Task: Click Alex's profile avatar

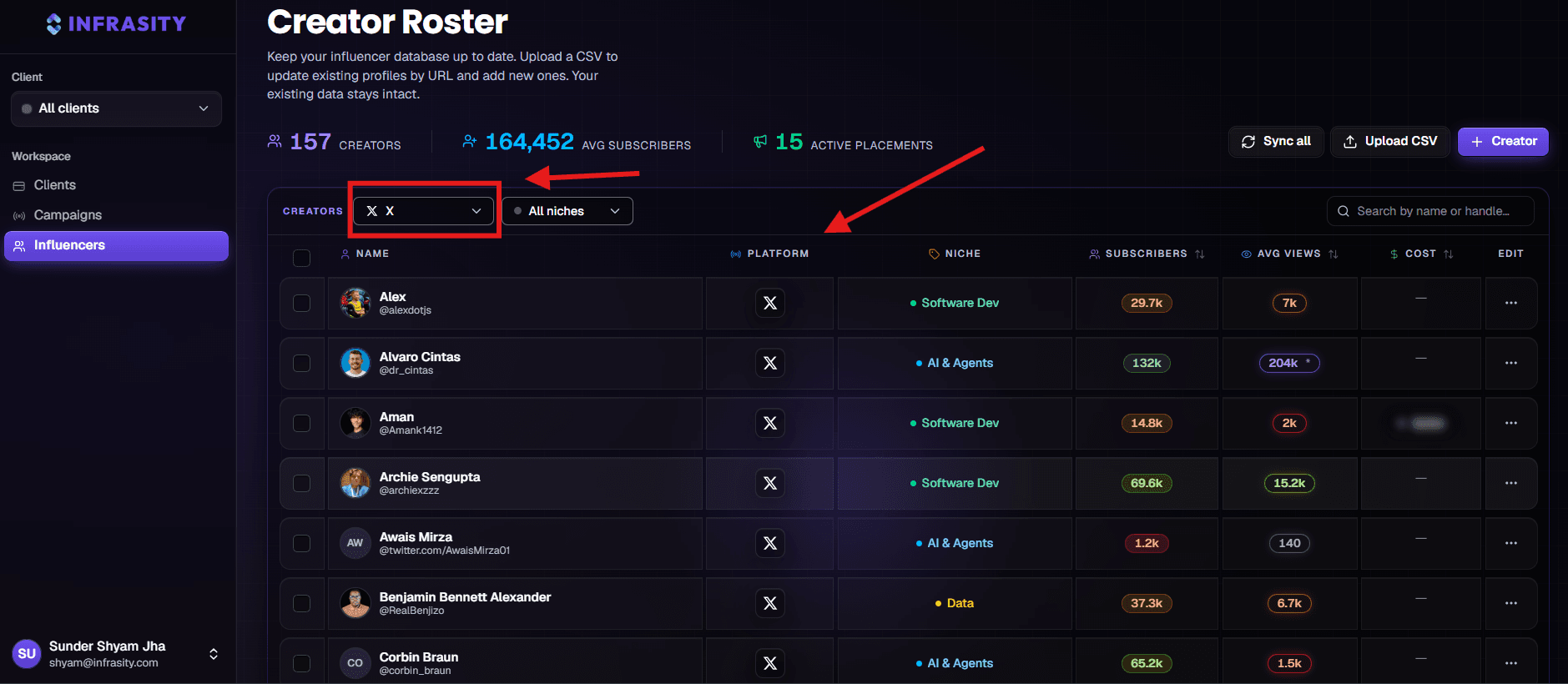Action: coord(355,303)
